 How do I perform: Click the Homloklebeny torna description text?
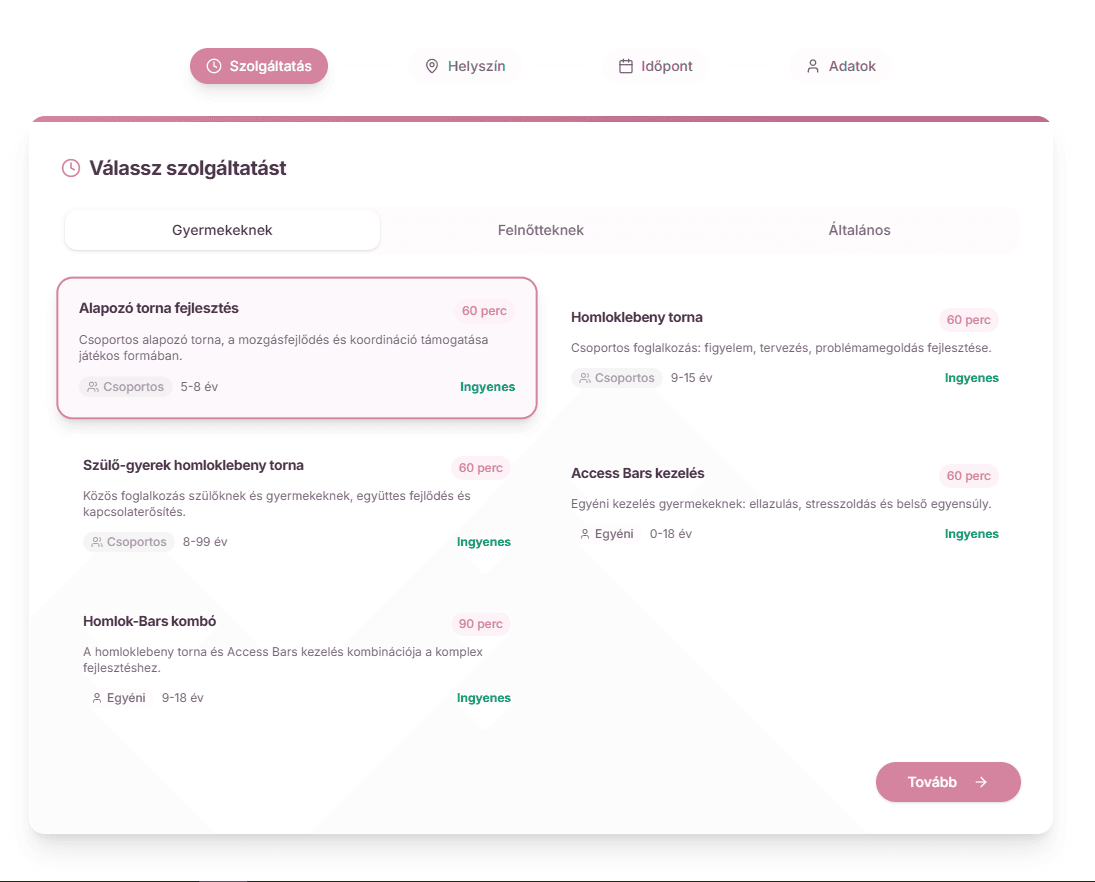point(781,348)
